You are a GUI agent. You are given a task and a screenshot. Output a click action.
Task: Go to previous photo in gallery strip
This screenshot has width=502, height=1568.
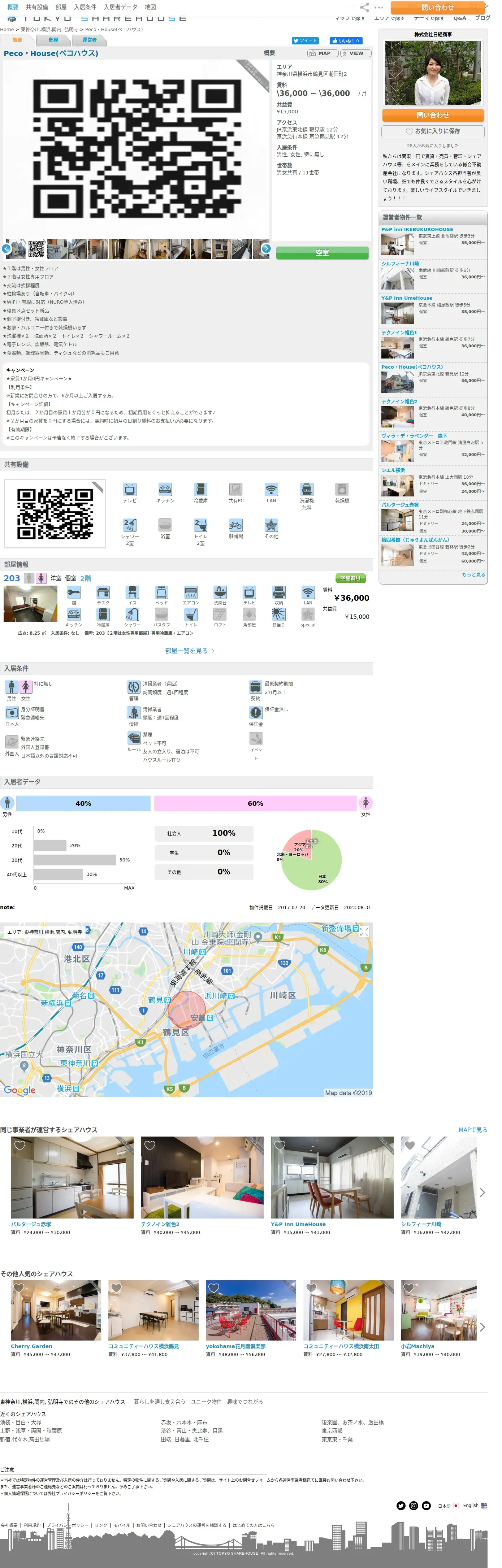7,248
